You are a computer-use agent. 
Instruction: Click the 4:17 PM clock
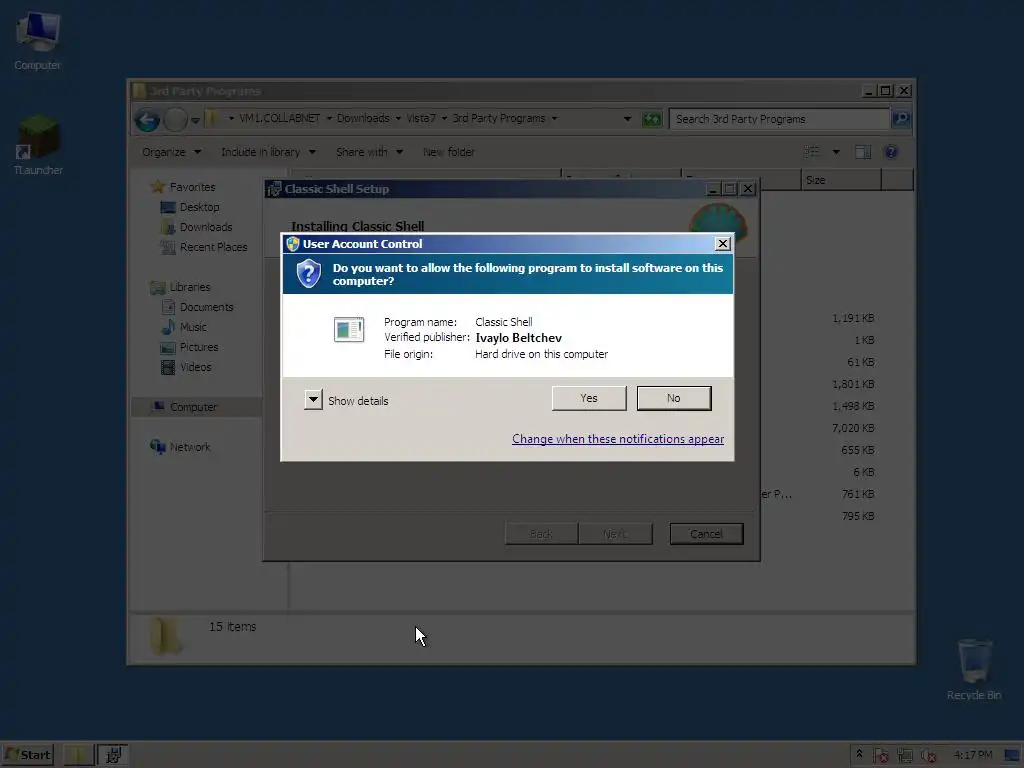[x=972, y=755]
